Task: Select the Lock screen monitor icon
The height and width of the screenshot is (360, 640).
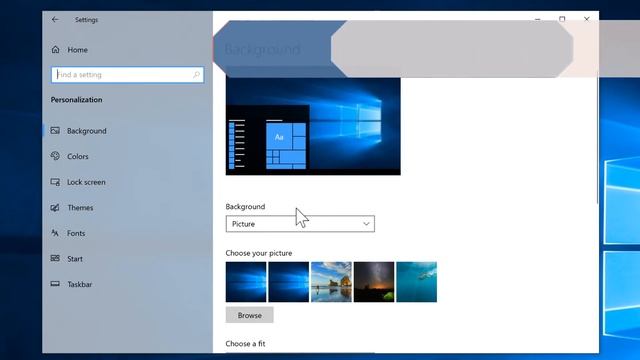Action: [x=55, y=182]
